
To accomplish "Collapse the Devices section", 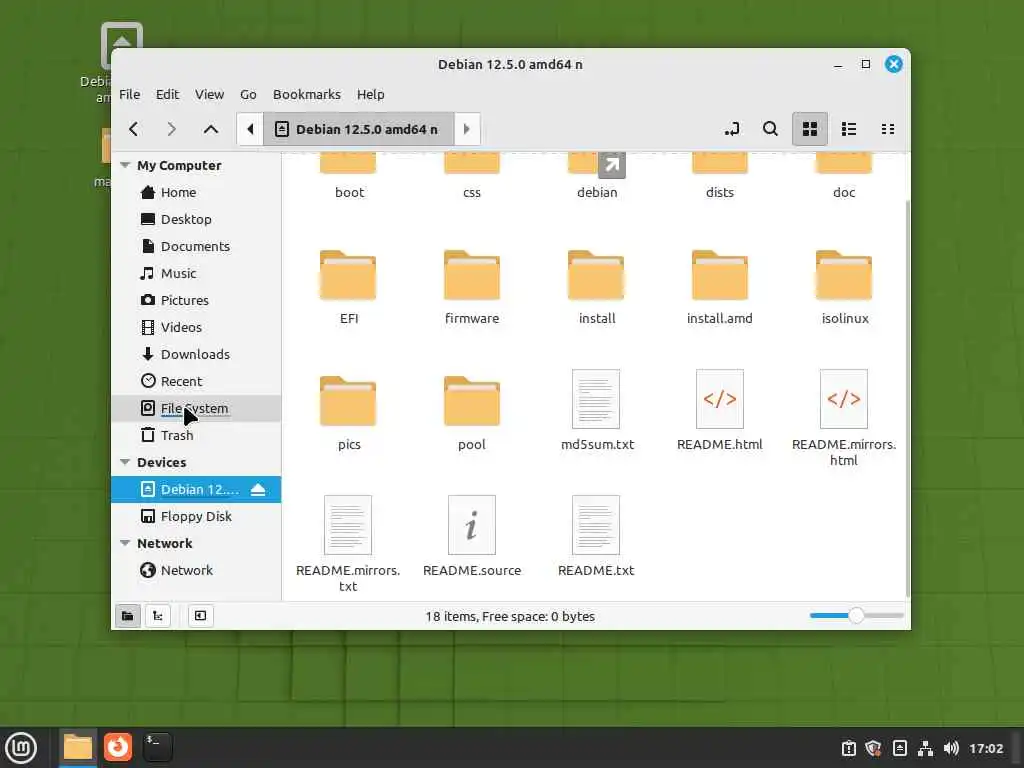I will (x=125, y=462).
